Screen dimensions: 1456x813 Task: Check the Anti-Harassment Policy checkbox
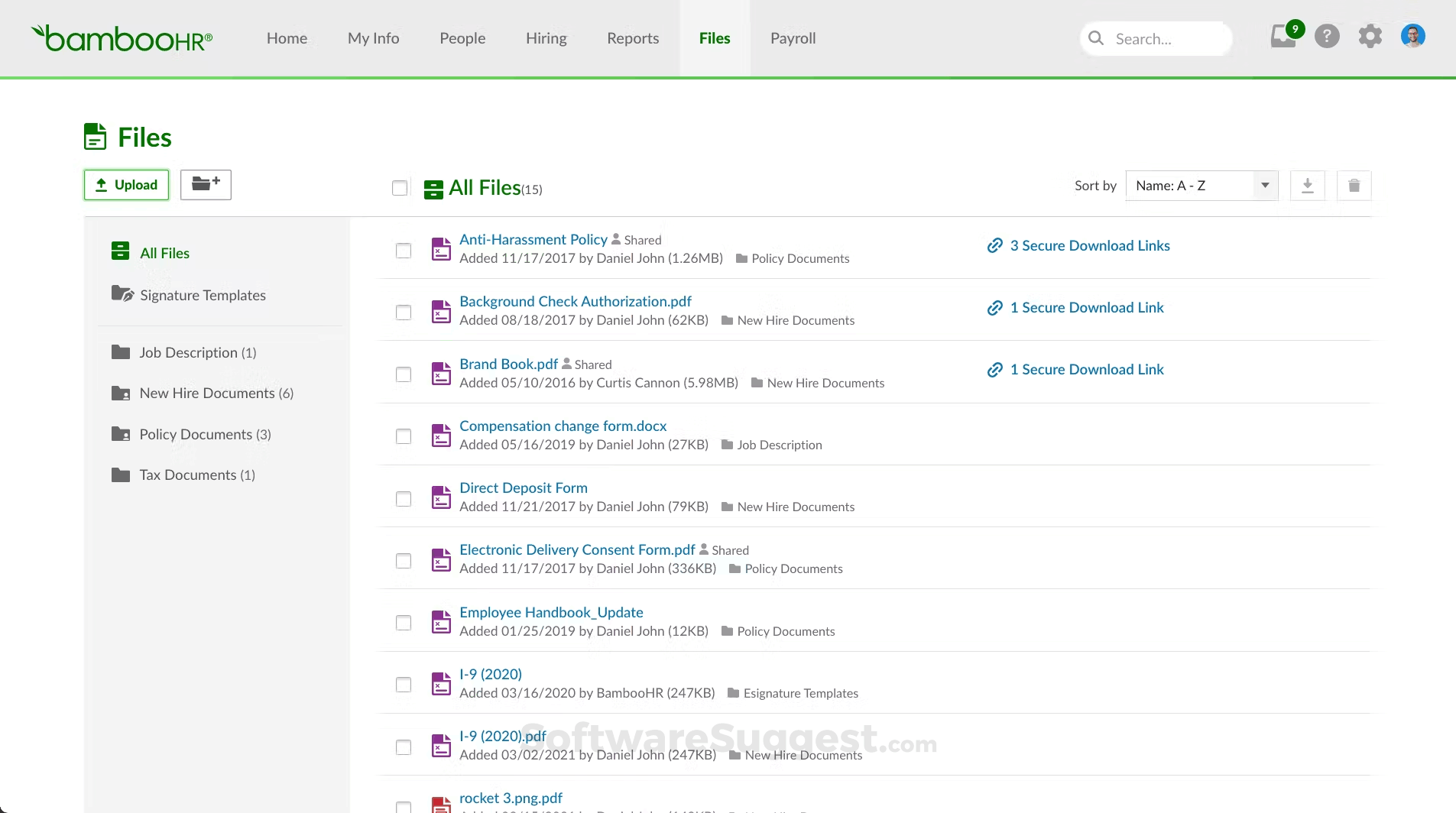(x=403, y=250)
